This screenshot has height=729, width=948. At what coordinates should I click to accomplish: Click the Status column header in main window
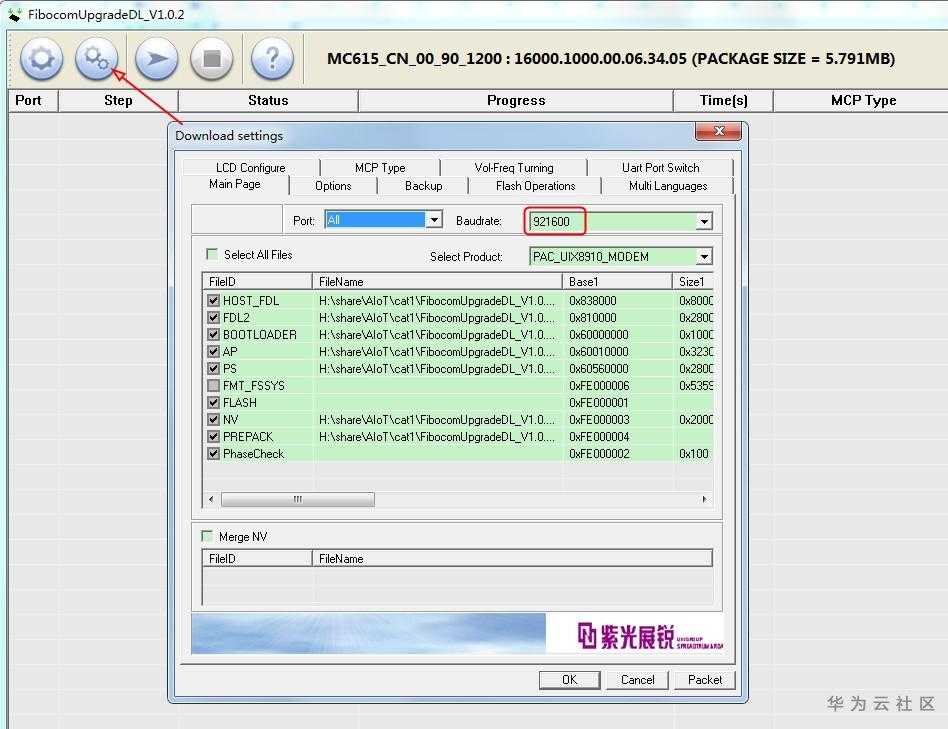268,100
